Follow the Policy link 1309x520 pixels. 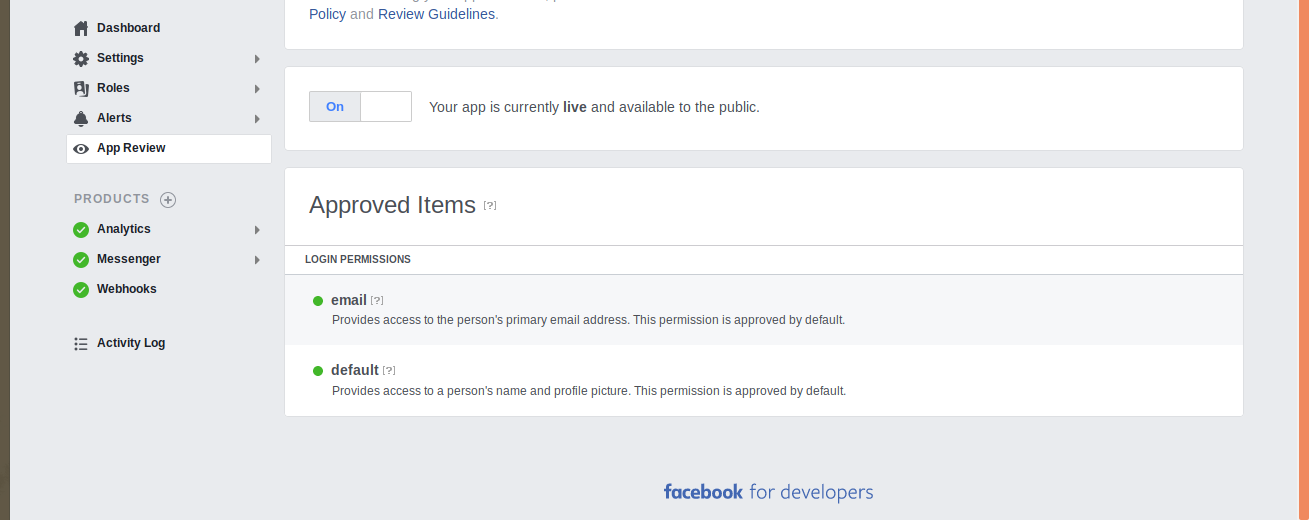[327, 14]
